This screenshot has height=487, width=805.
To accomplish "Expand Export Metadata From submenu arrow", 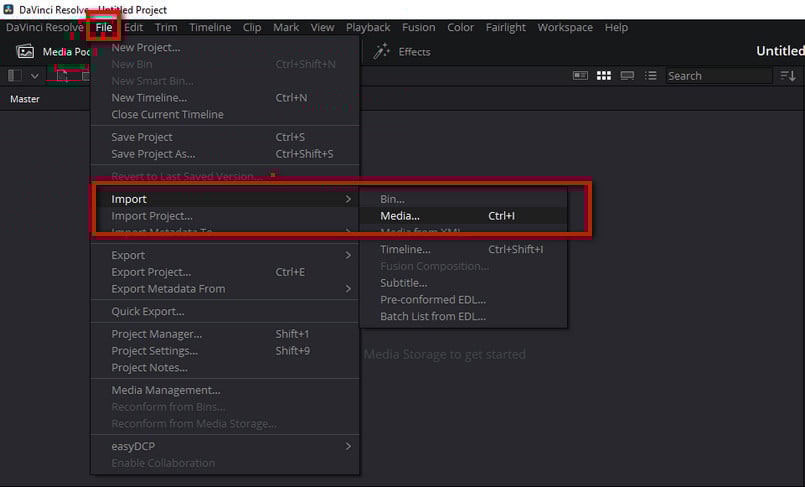I will (x=348, y=289).
